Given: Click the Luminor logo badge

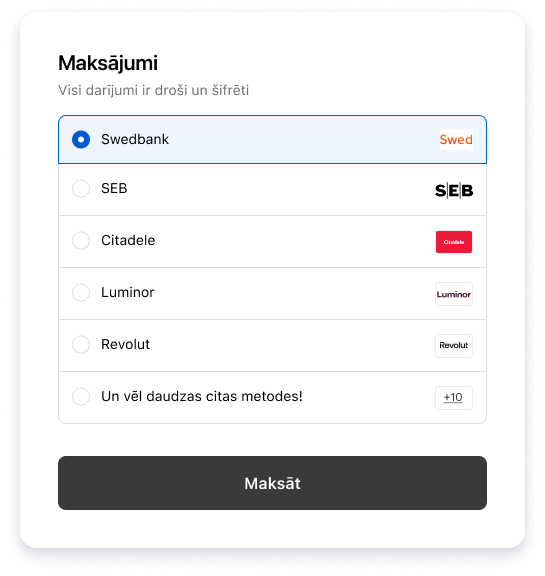Looking at the screenshot, I should (x=454, y=294).
